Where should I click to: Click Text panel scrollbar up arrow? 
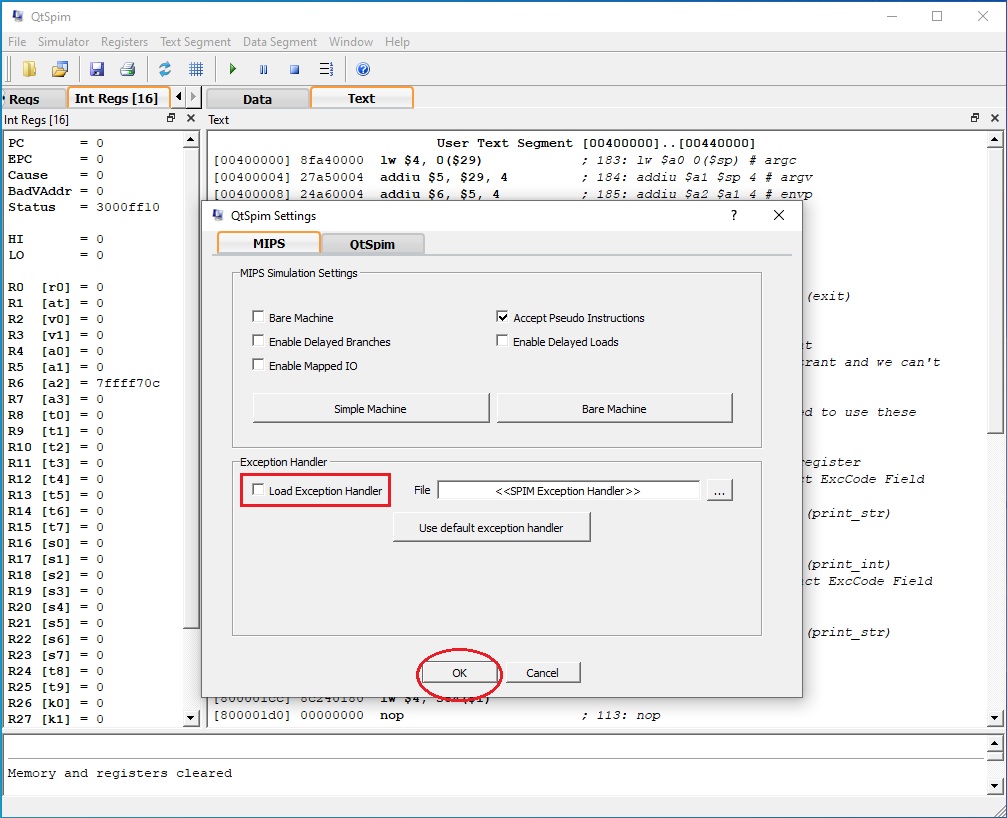995,140
